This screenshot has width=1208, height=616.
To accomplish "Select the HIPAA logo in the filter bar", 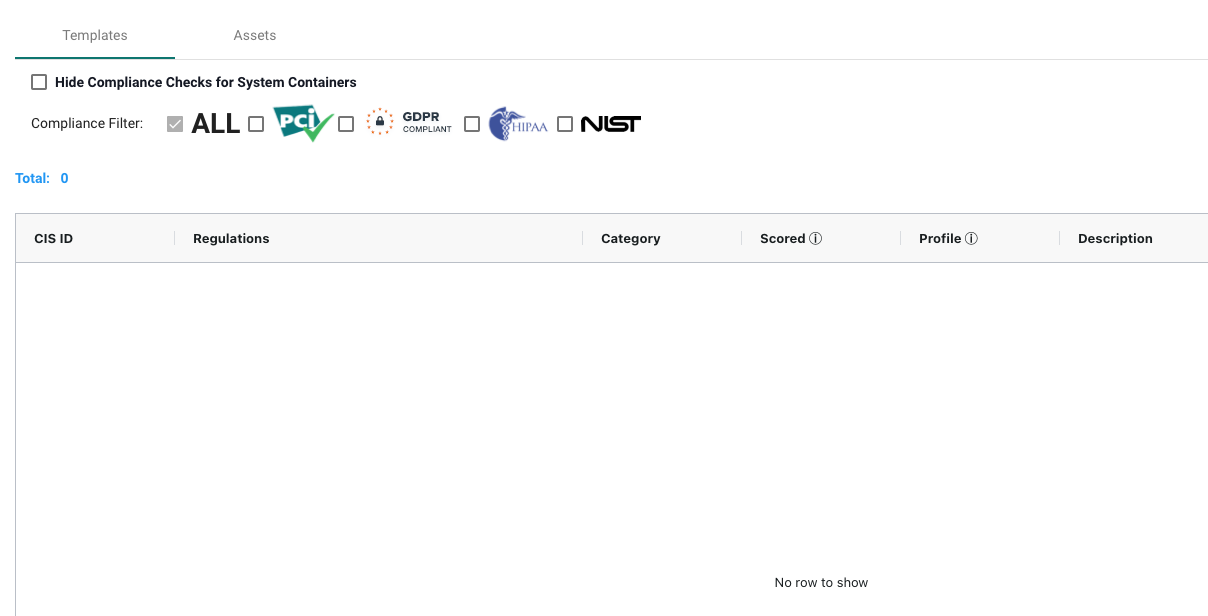I will [517, 123].
